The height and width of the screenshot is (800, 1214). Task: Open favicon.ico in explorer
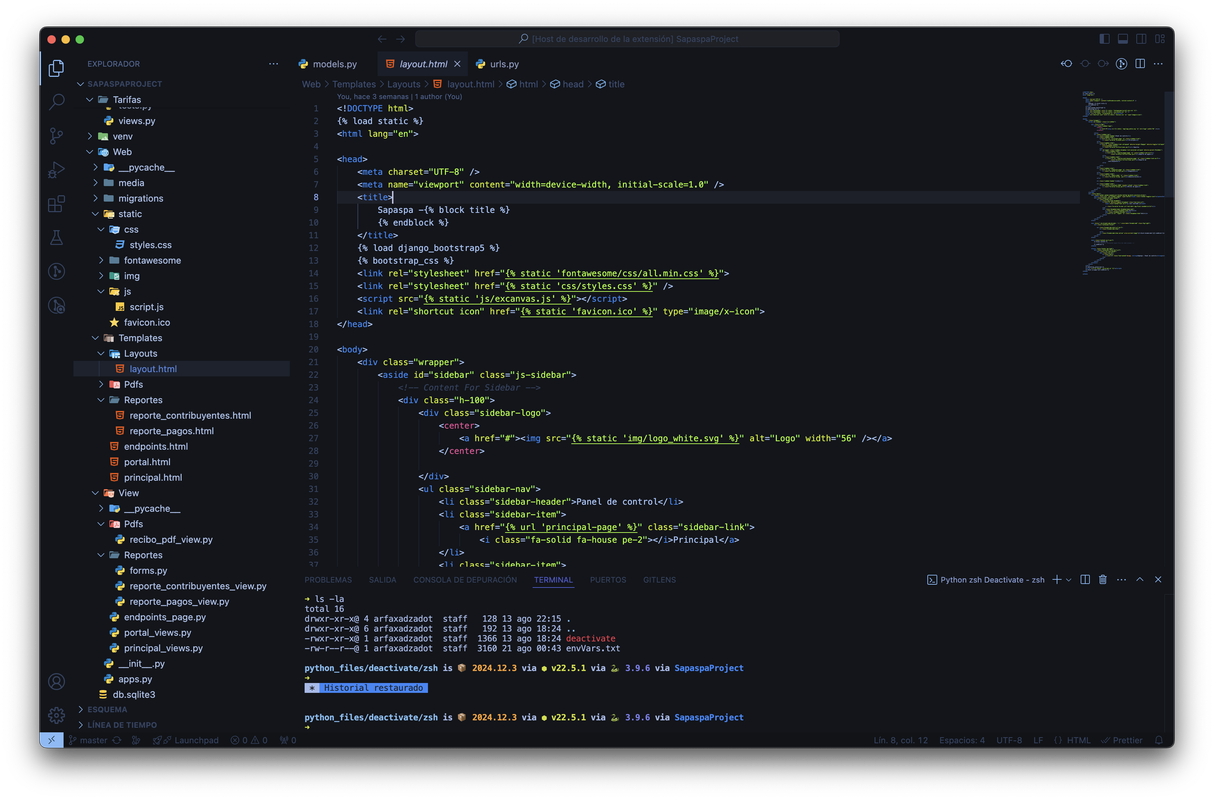coord(146,323)
